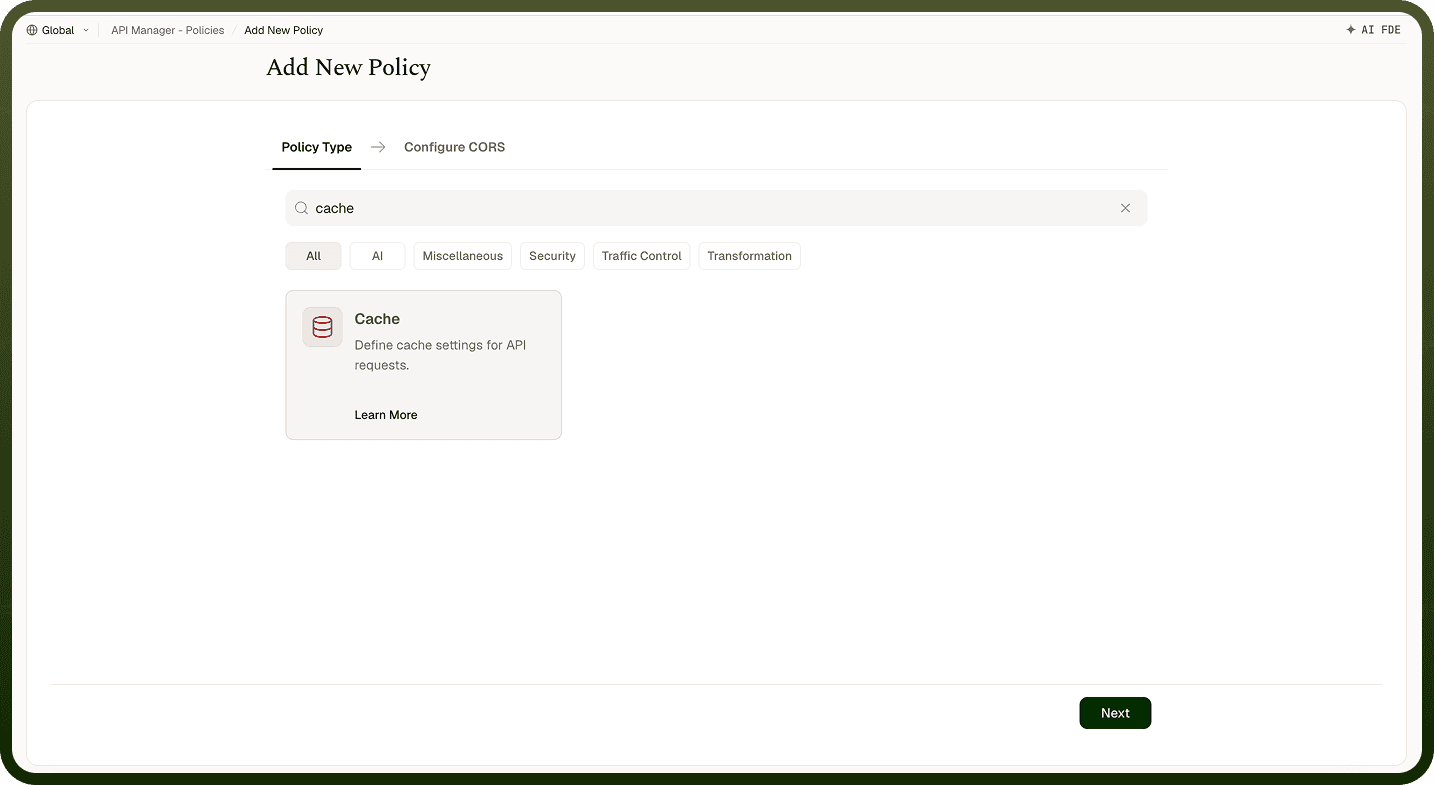Screen dimensions: 1434x785
Task: Switch to the Configure CORS step
Action: coord(454,147)
